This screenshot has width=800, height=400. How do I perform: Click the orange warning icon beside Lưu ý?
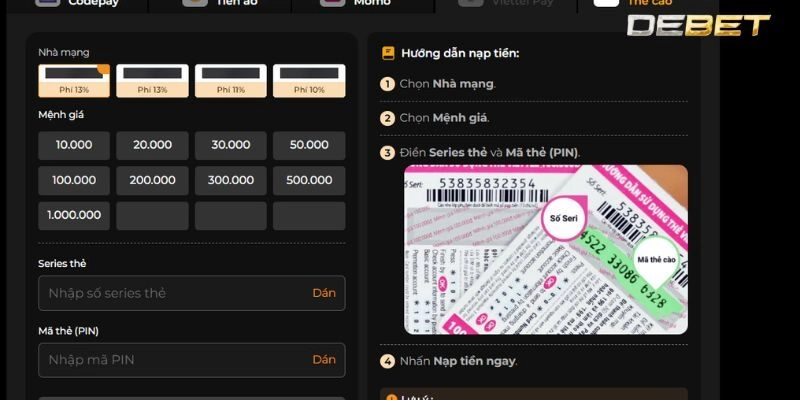click(x=392, y=397)
